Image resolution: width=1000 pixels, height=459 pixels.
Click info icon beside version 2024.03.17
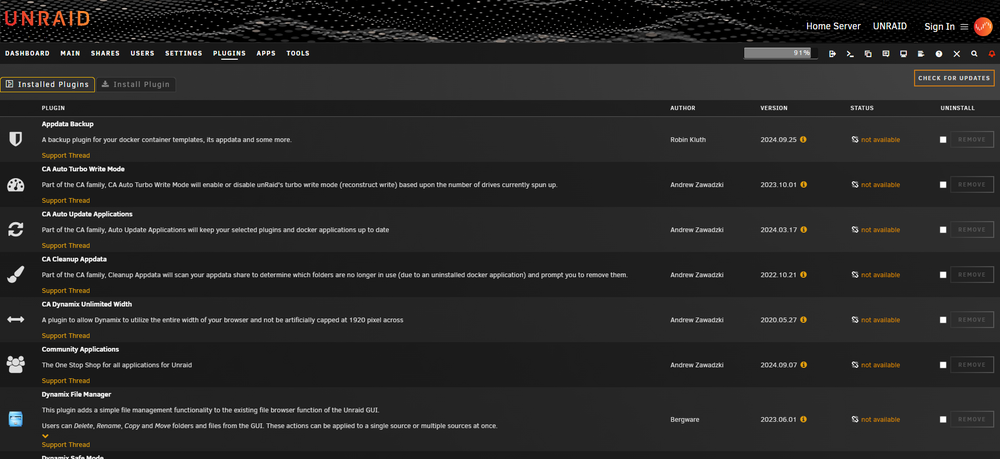click(804, 230)
